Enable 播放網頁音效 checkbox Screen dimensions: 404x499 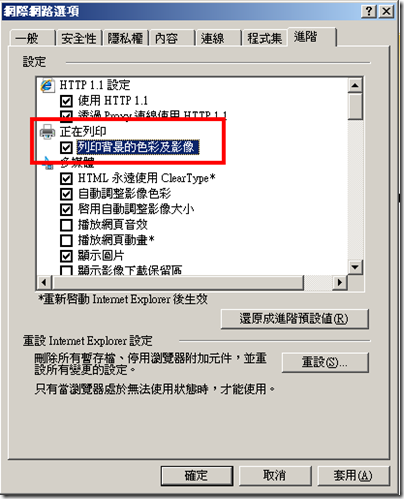pos(66,225)
